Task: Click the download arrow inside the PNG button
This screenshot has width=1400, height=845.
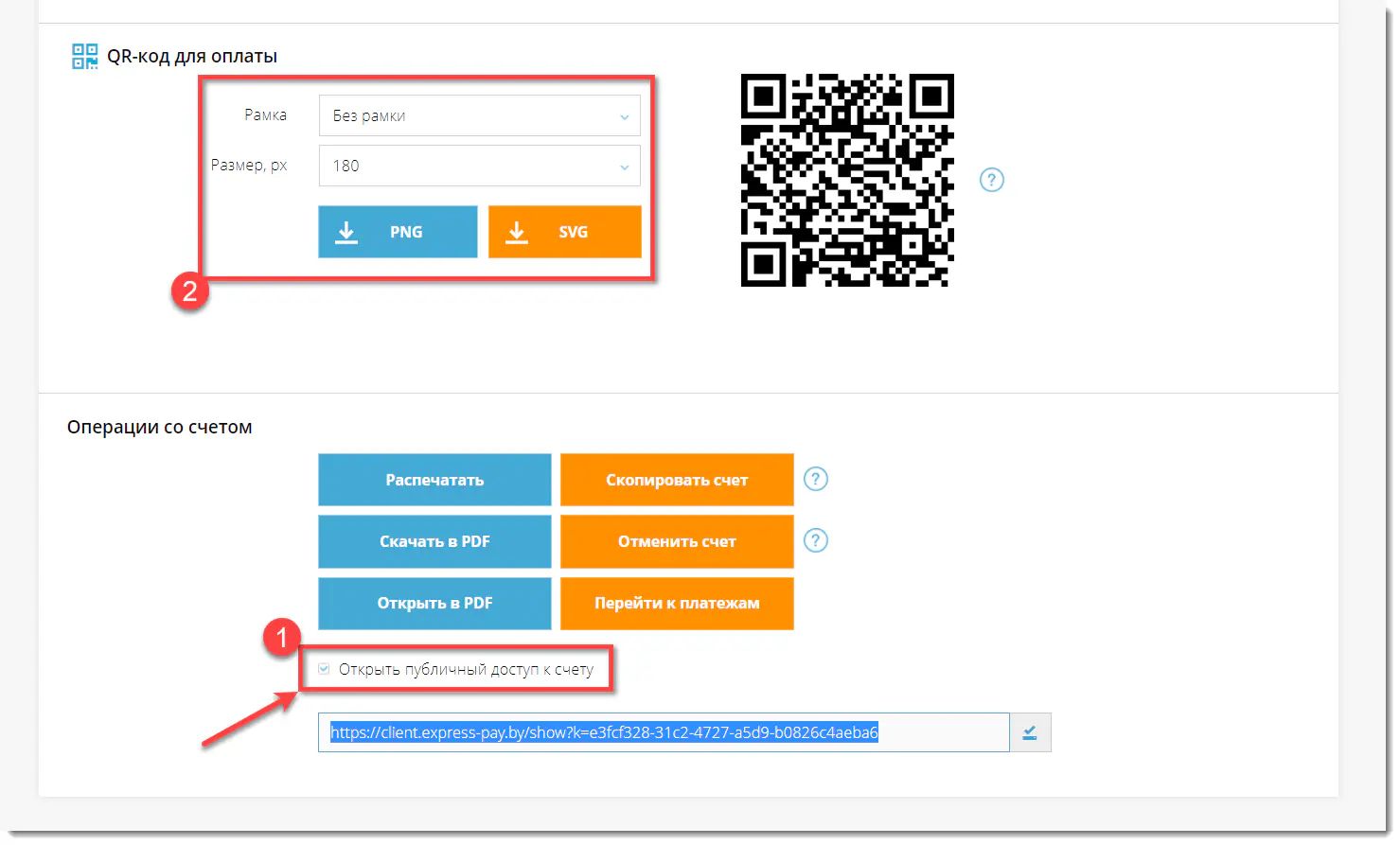Action: pos(346,231)
